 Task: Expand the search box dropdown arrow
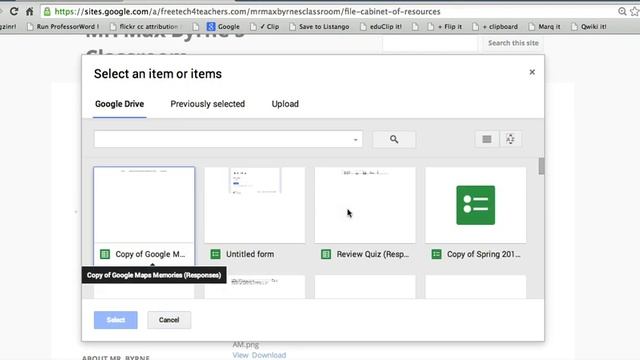coord(356,140)
